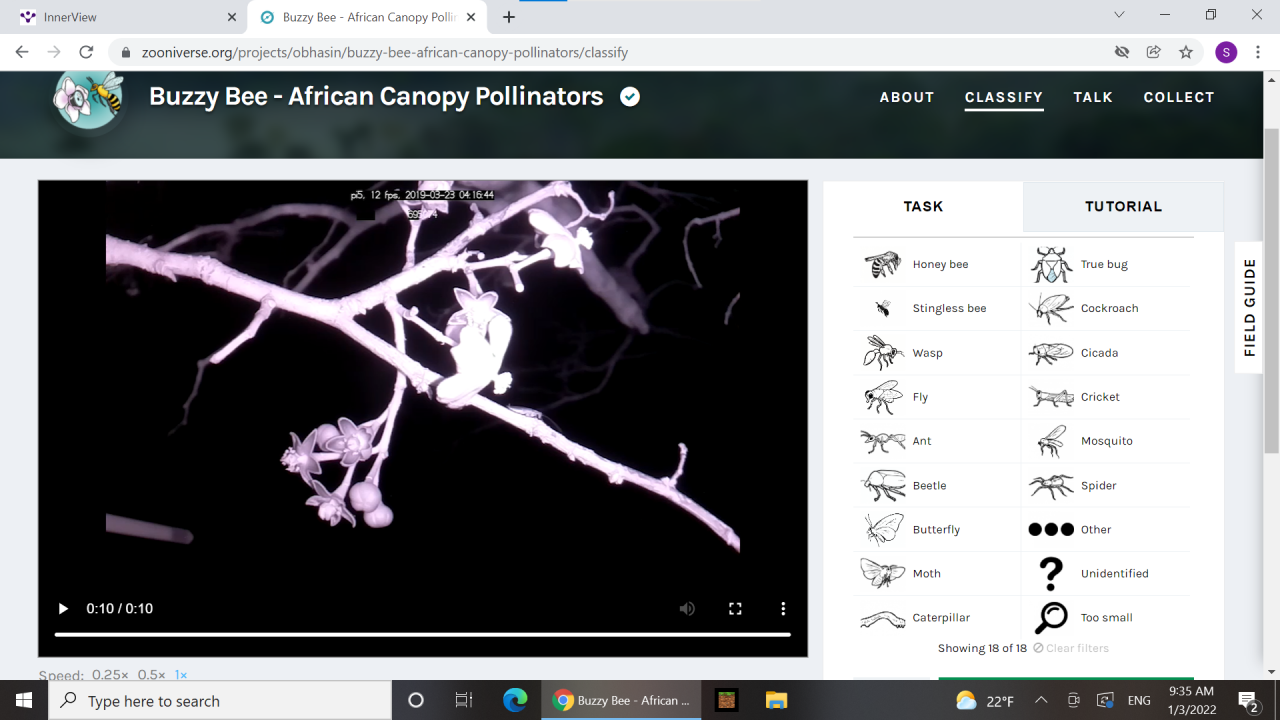Image resolution: width=1280 pixels, height=720 pixels.
Task: Open the COLLECT section
Action: (x=1179, y=97)
